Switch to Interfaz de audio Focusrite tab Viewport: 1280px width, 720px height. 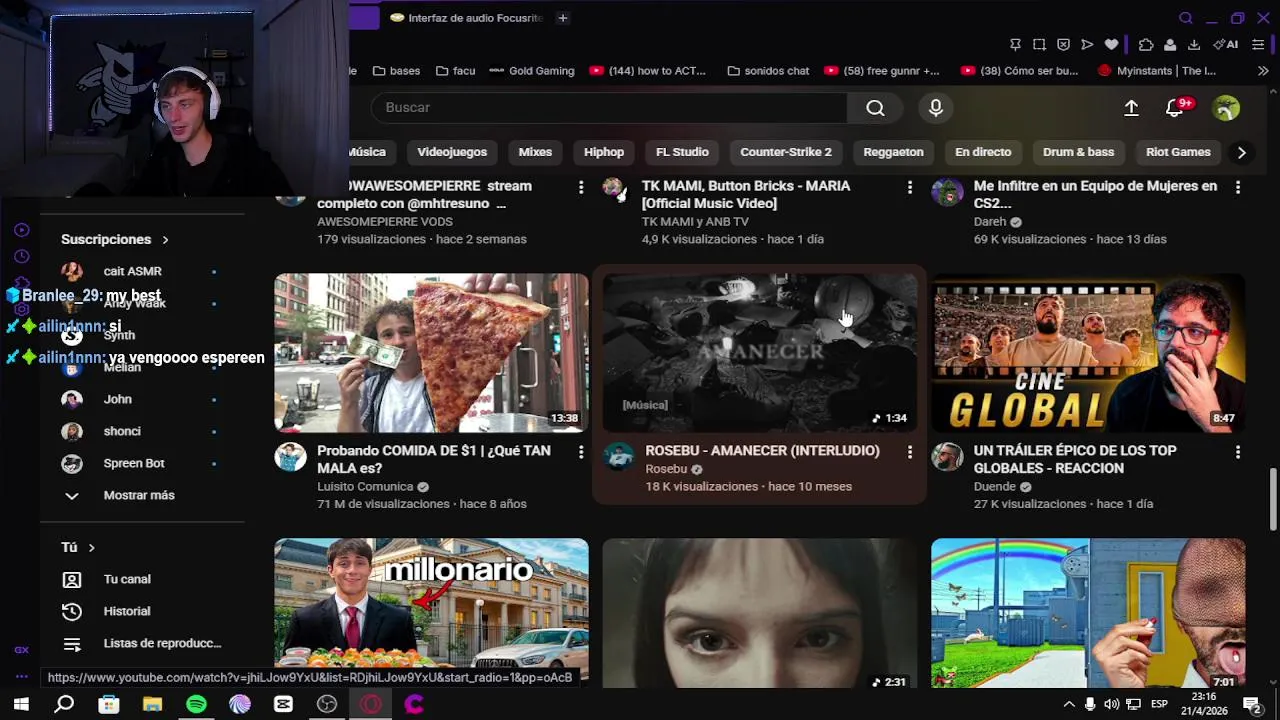pyautogui.click(x=466, y=18)
